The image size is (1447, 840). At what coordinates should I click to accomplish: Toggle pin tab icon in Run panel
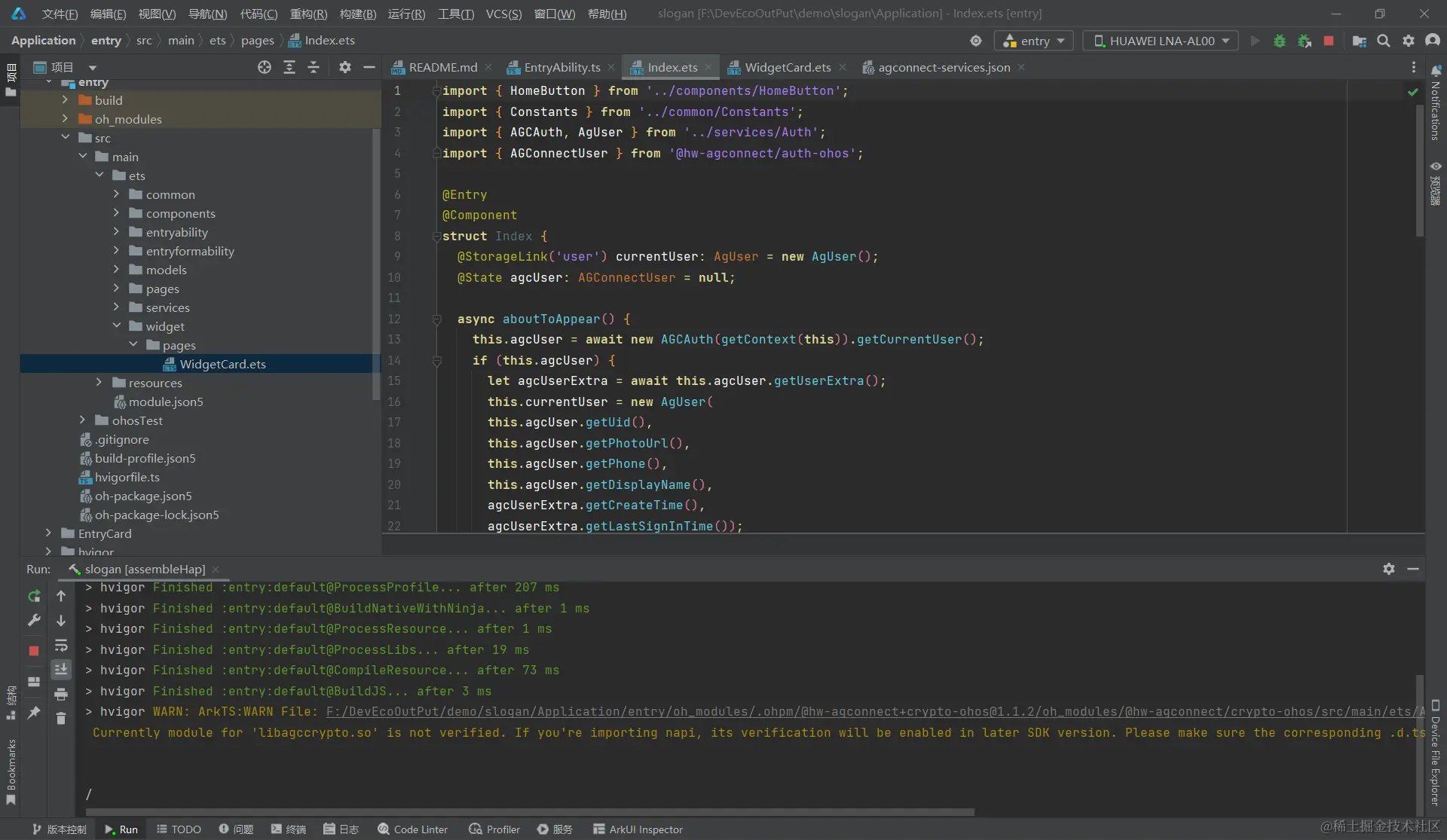tap(34, 713)
